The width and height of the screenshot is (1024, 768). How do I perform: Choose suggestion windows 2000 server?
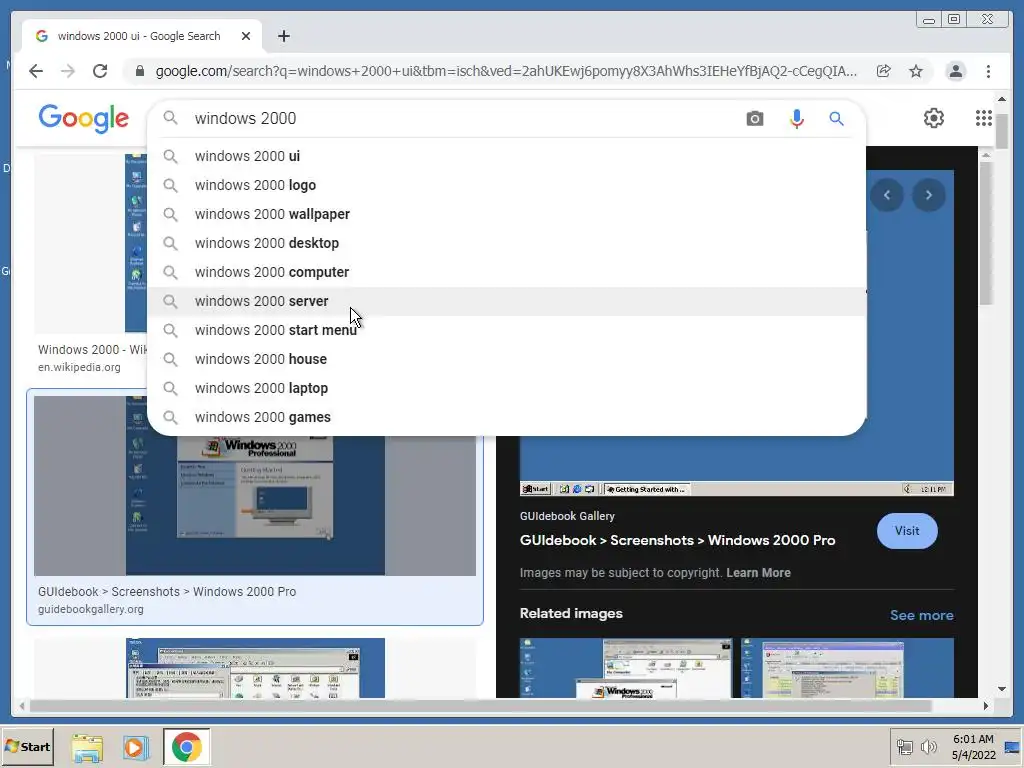point(507,301)
